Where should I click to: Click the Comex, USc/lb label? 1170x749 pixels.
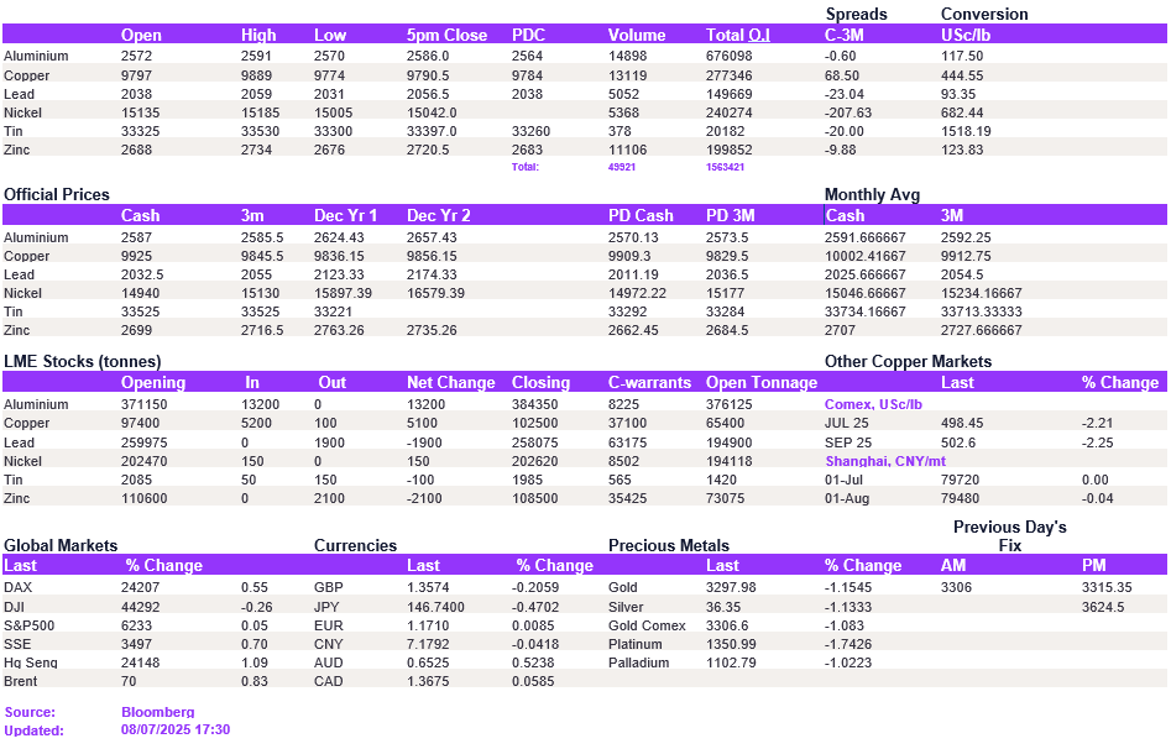click(873, 404)
